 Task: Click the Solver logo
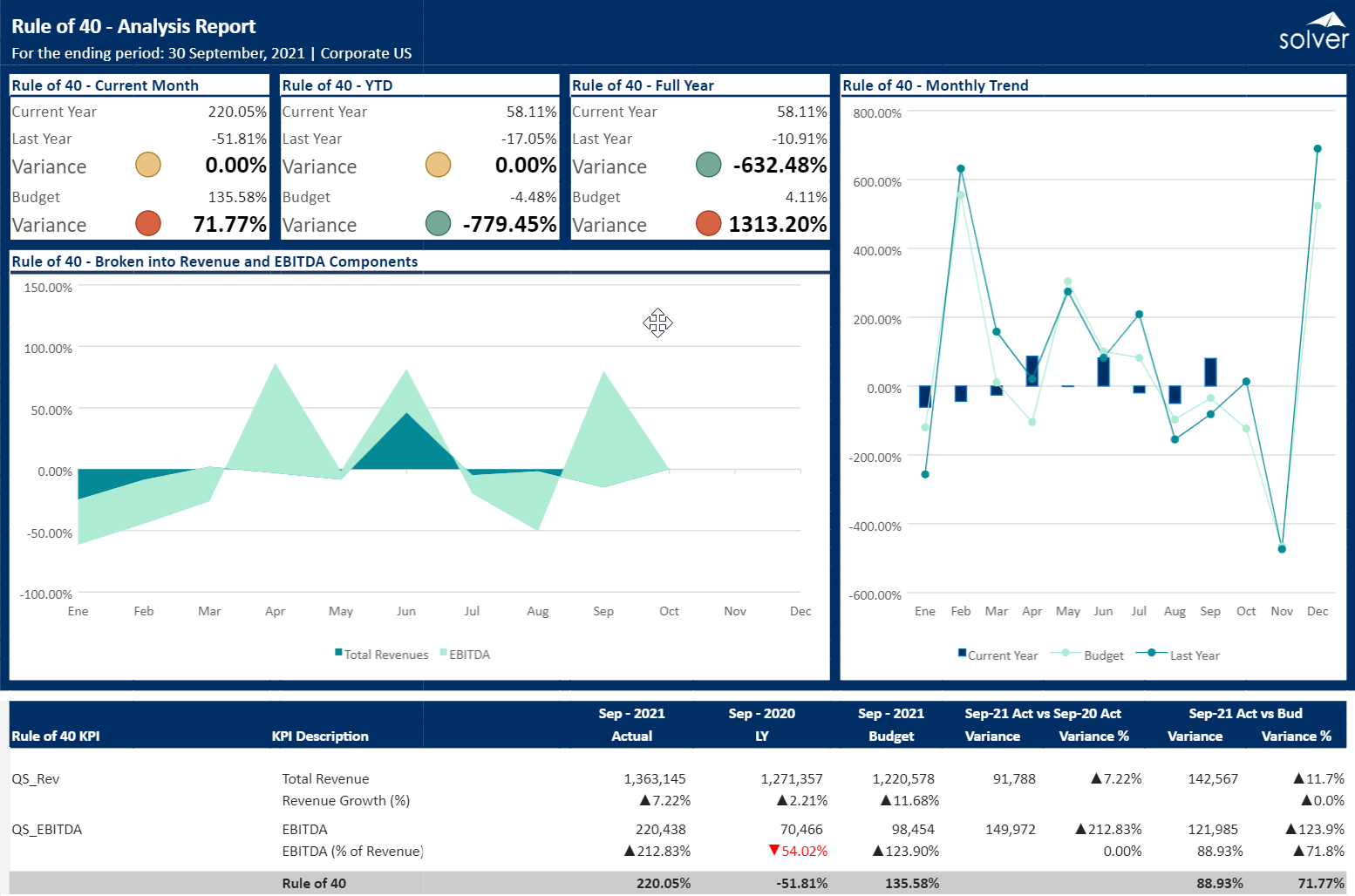tap(1313, 31)
